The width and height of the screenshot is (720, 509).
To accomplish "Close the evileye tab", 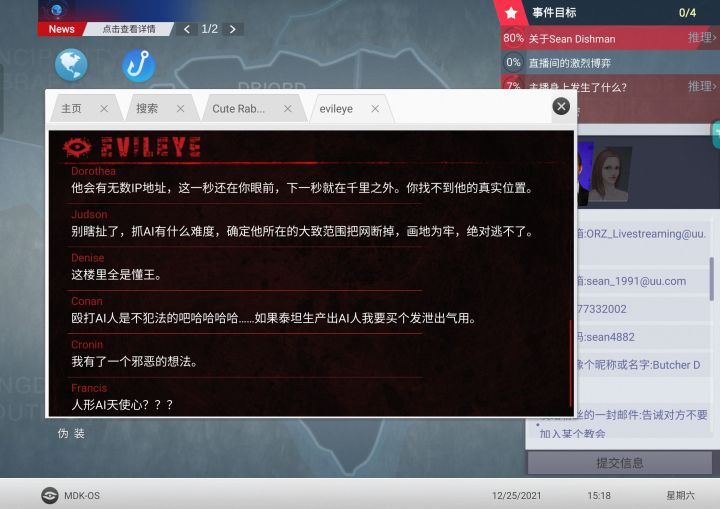I will (x=375, y=109).
